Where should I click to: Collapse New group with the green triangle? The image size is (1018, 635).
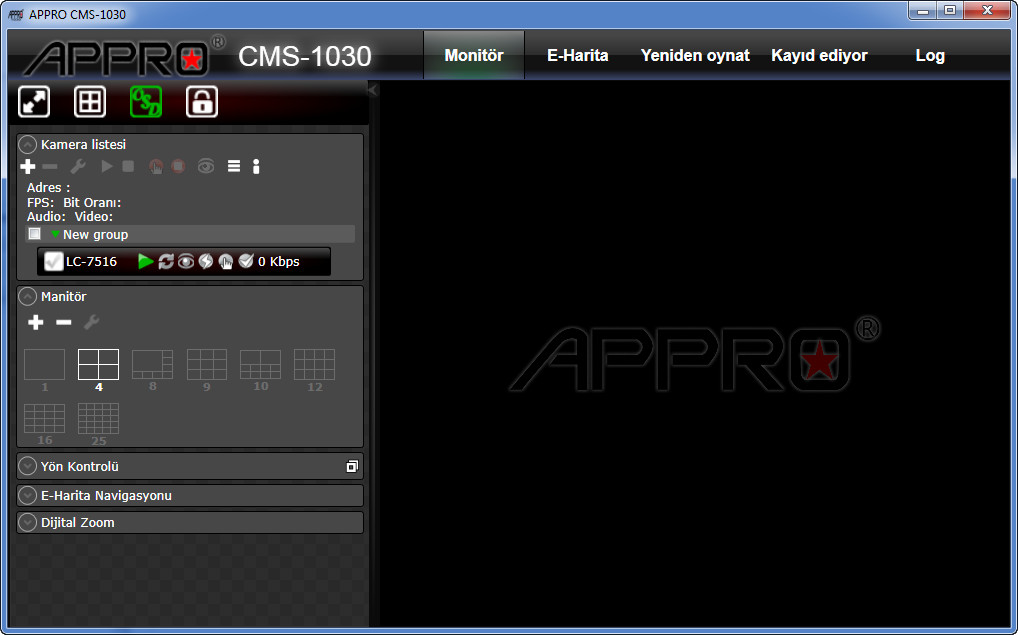55,234
